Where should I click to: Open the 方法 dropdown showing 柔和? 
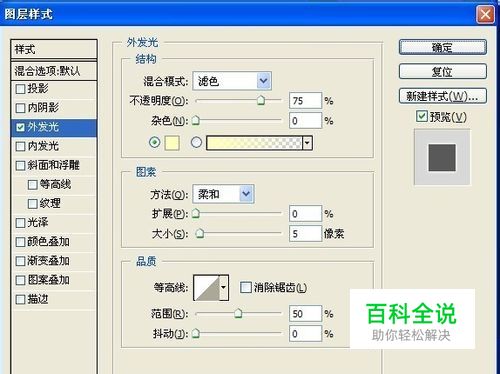[224, 194]
